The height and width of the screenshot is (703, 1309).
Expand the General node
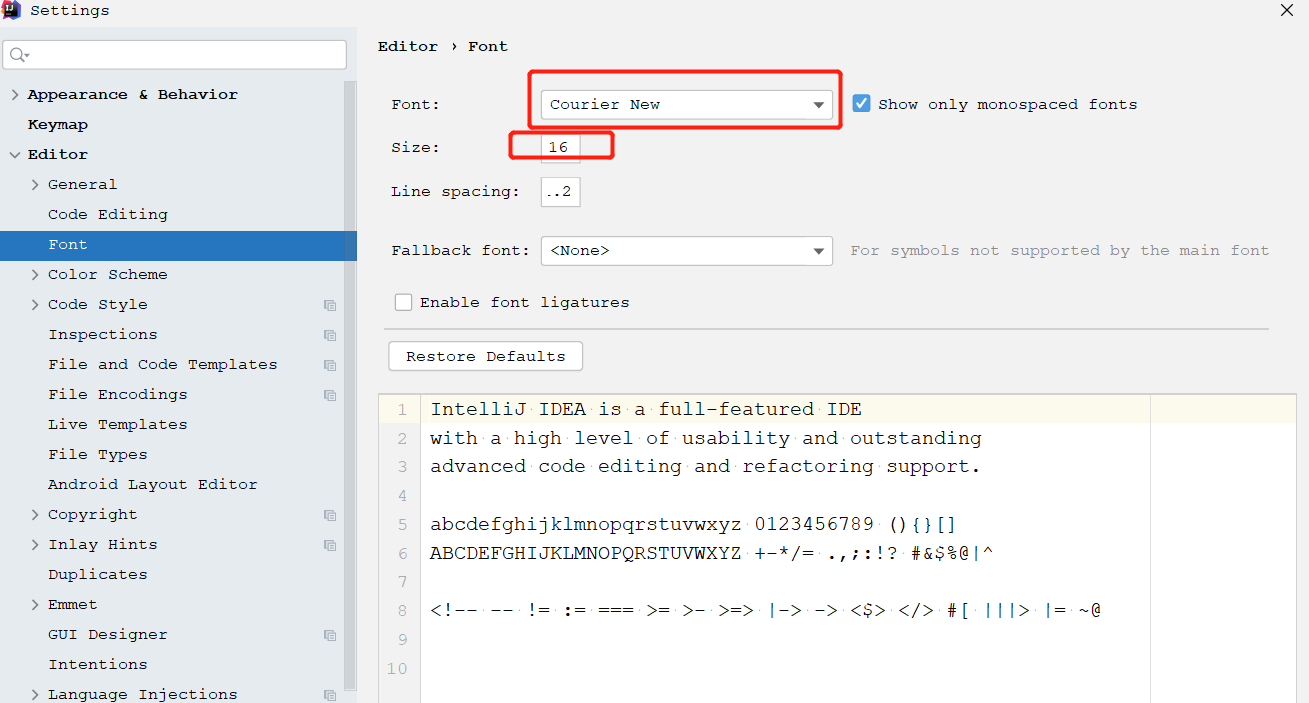pyautogui.click(x=35, y=185)
